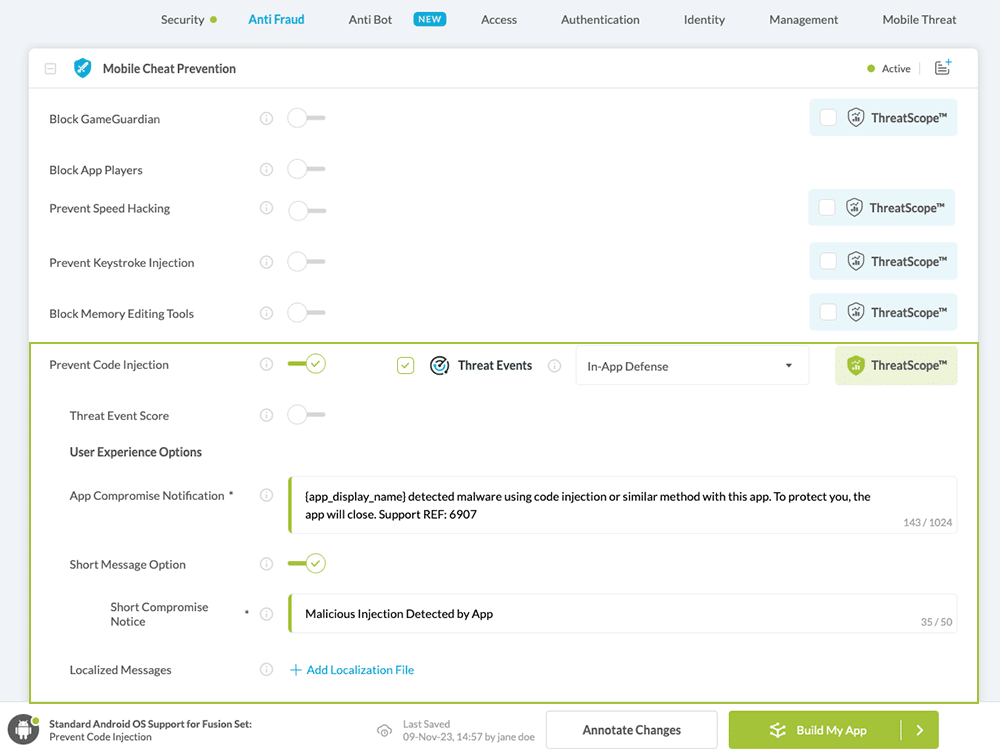
Task: Expand the Build My App arrow options
Action: coord(919,730)
